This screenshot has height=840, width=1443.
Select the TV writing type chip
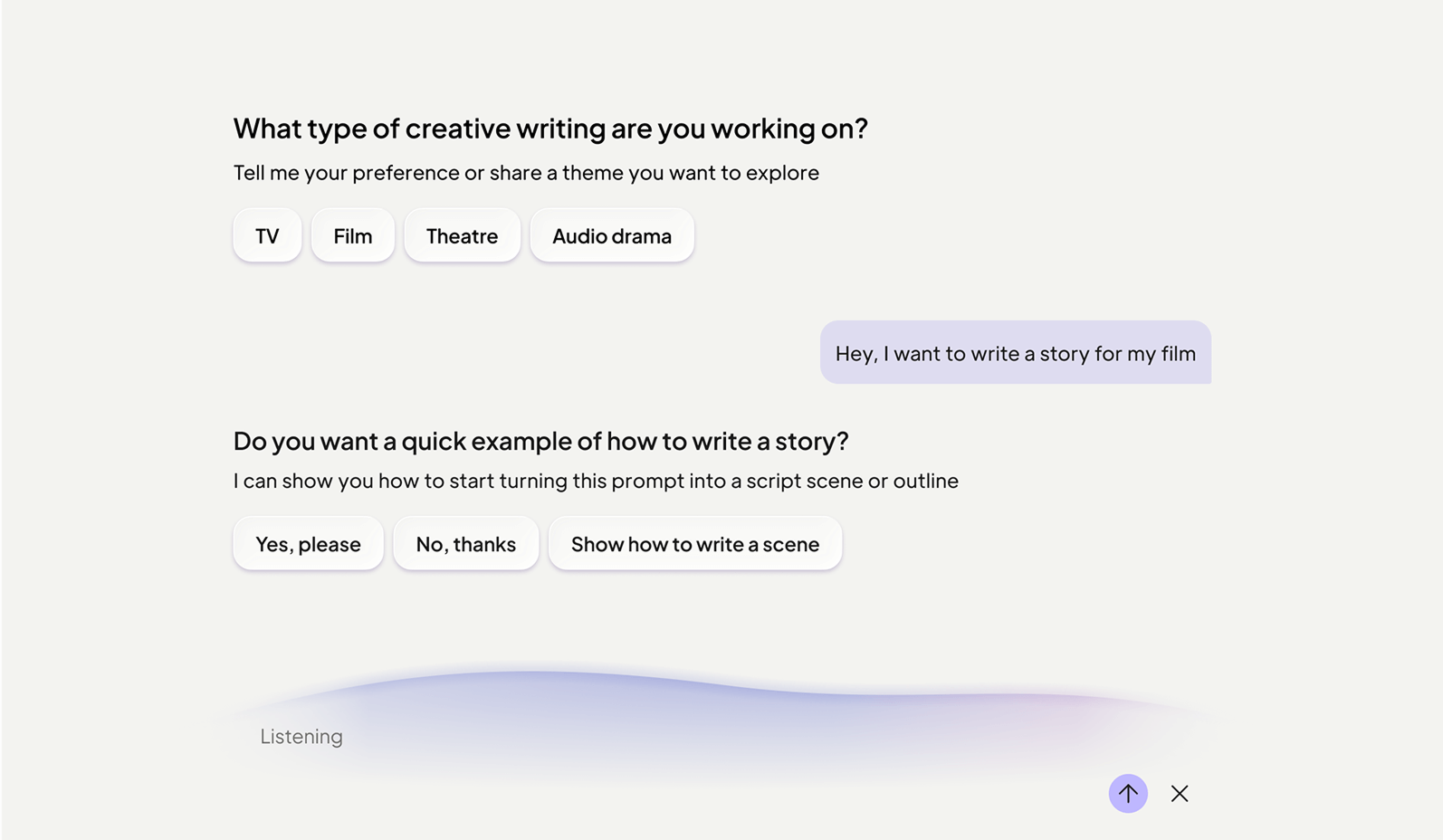pos(267,235)
